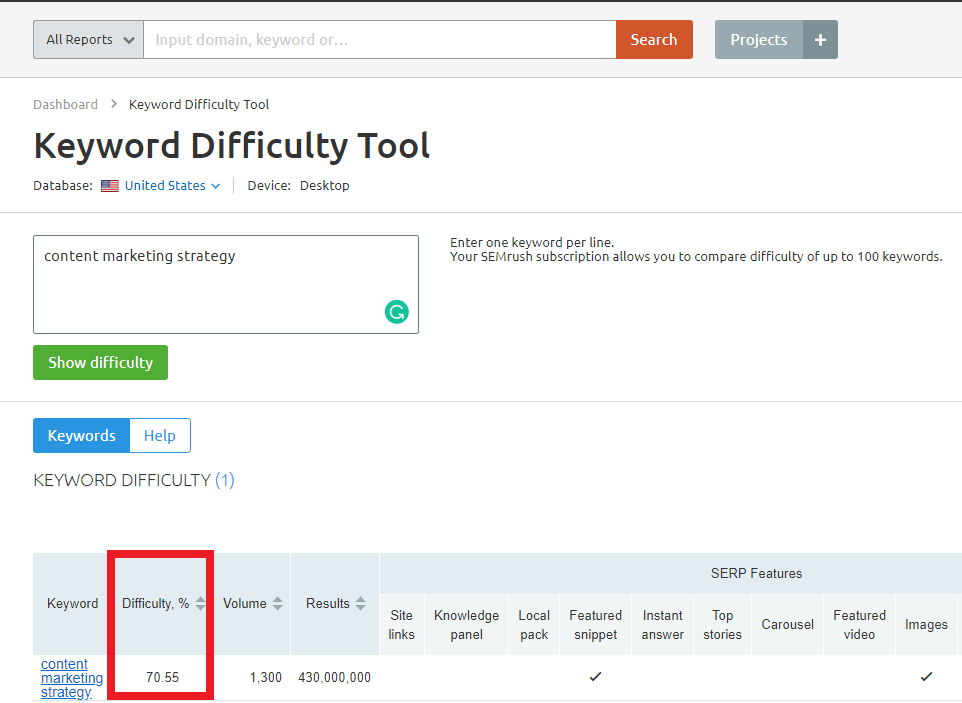Click the Featured snippet checkmark in the results row

pos(595,676)
